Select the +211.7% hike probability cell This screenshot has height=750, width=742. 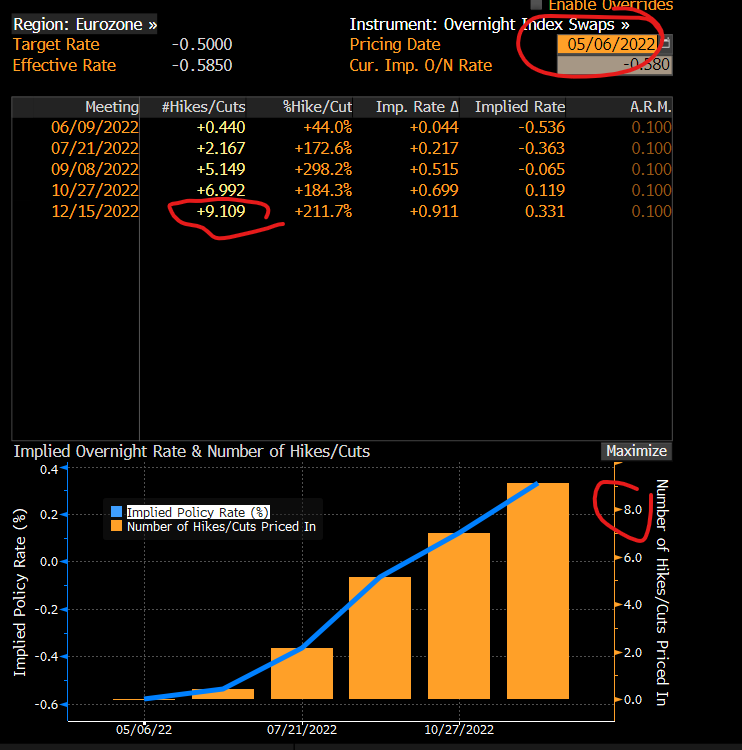coord(323,211)
